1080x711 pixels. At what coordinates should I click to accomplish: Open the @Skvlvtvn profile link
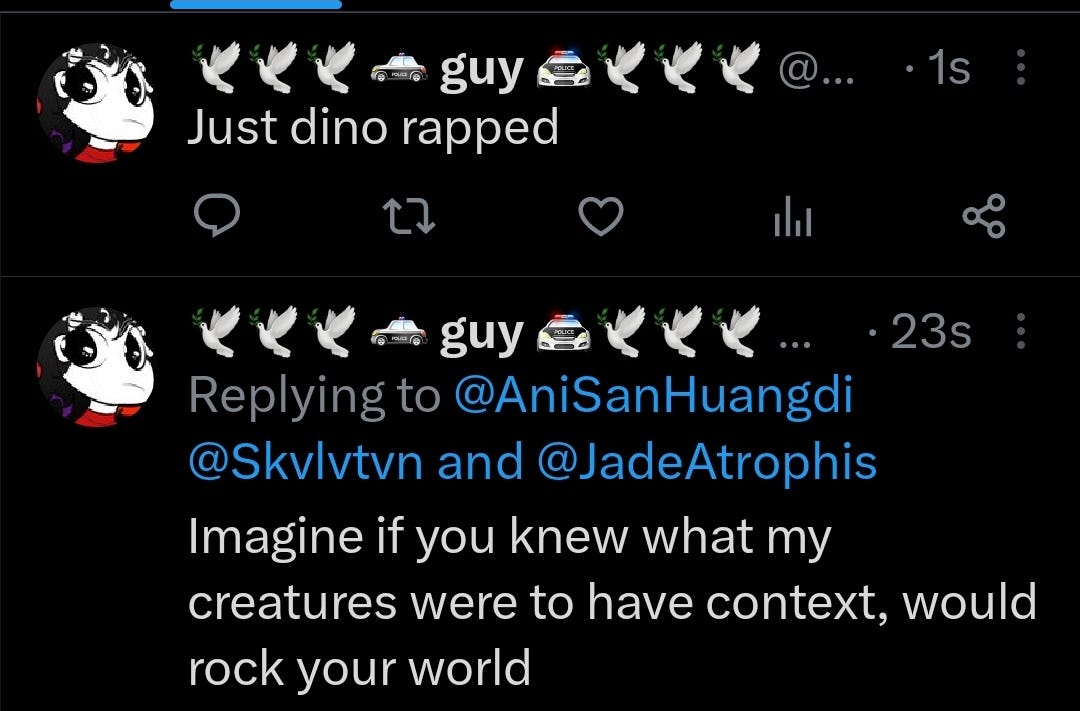305,462
